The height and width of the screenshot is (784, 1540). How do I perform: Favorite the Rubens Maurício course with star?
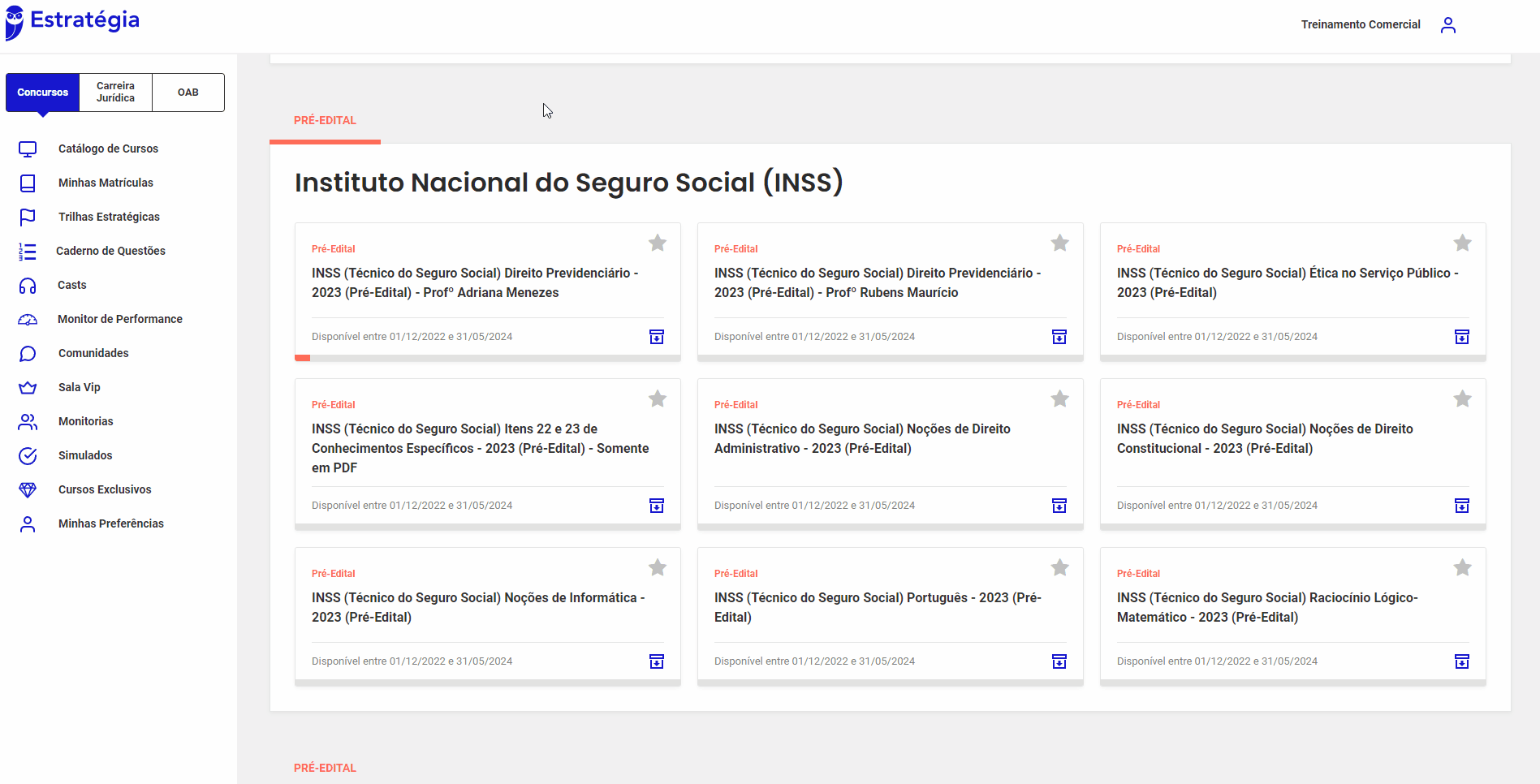(1060, 243)
